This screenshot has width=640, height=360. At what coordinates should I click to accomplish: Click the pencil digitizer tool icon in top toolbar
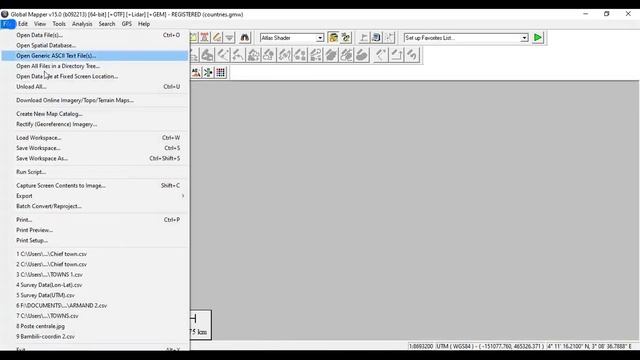217,38
